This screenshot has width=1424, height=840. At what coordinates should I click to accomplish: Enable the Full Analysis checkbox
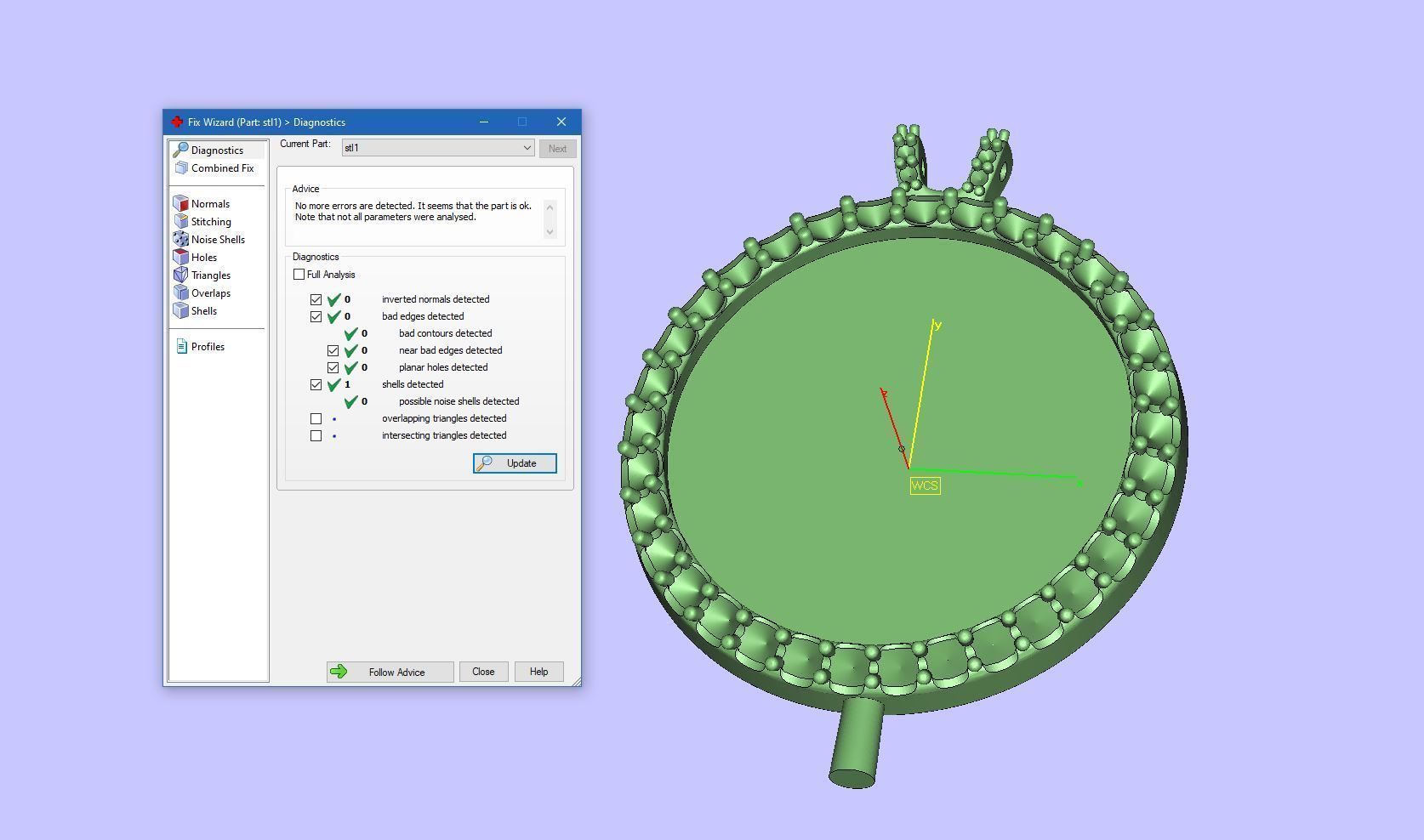(299, 275)
